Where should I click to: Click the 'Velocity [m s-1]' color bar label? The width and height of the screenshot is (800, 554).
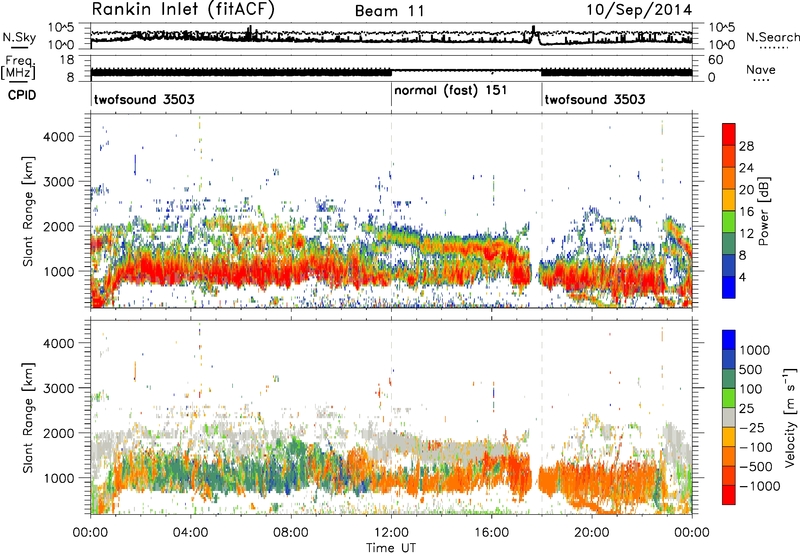click(x=790, y=417)
